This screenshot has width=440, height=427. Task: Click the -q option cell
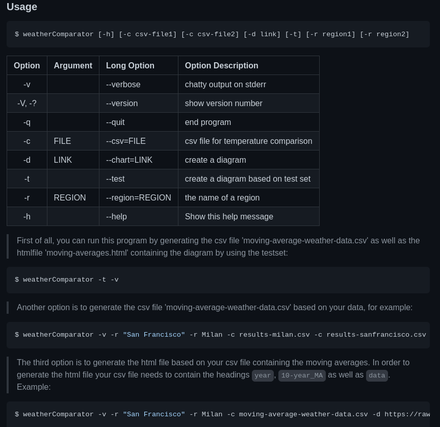(x=27, y=122)
